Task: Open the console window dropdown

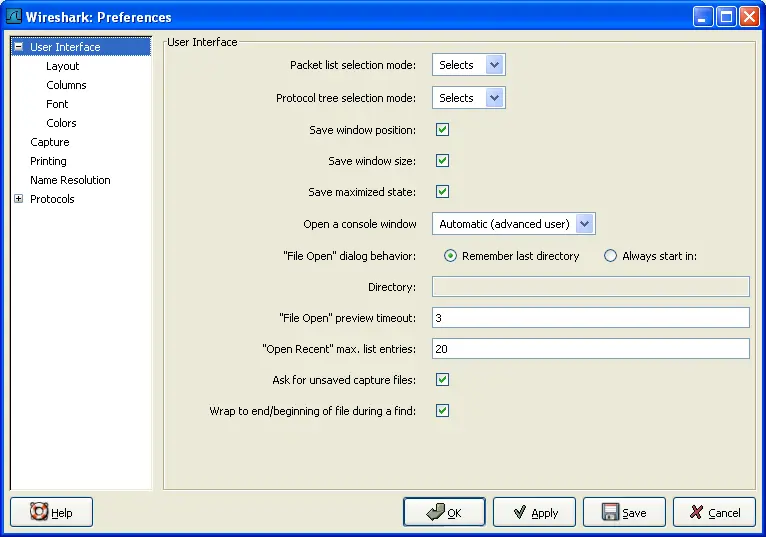Action: [513, 224]
